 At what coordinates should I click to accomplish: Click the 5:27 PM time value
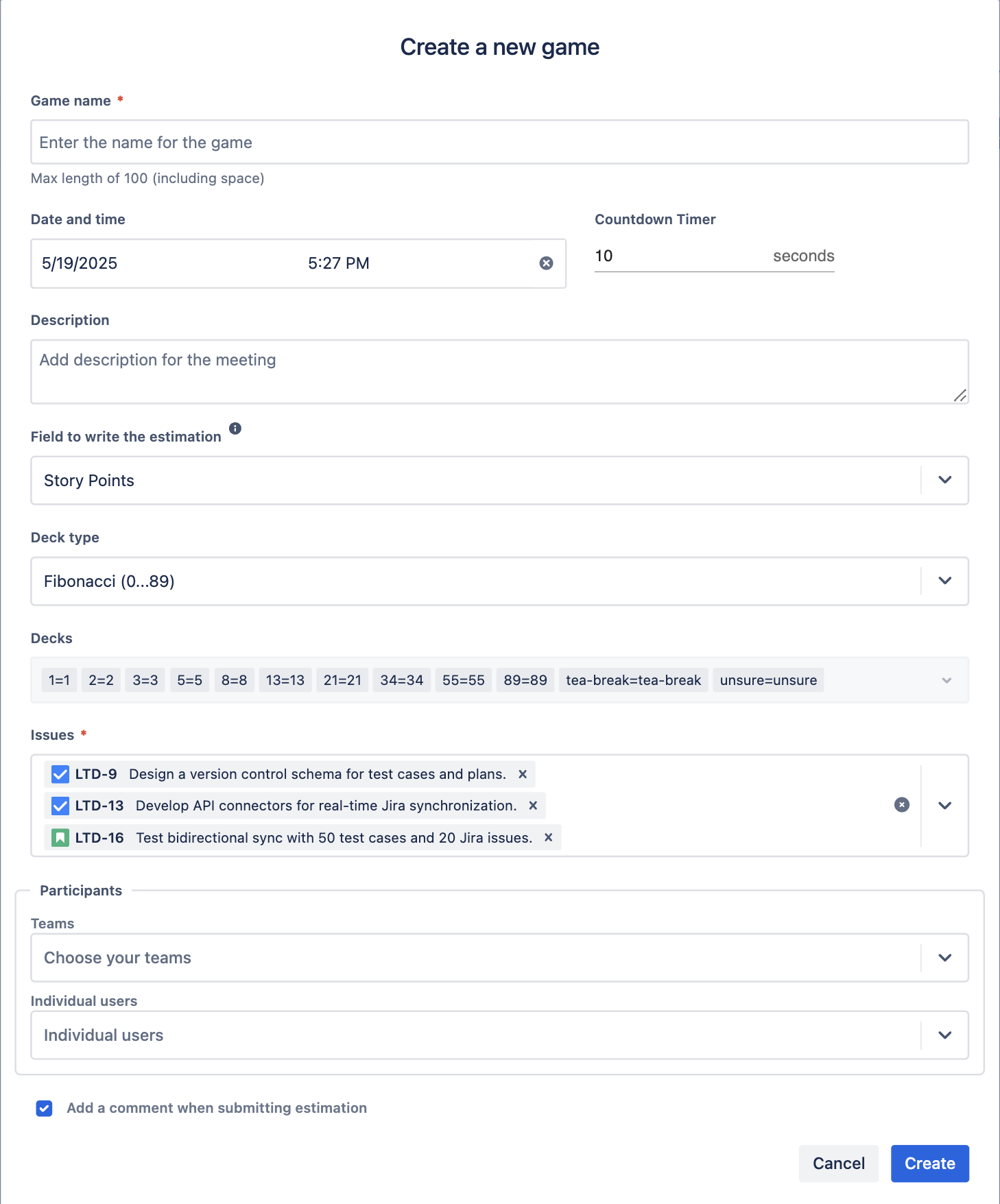point(339,263)
